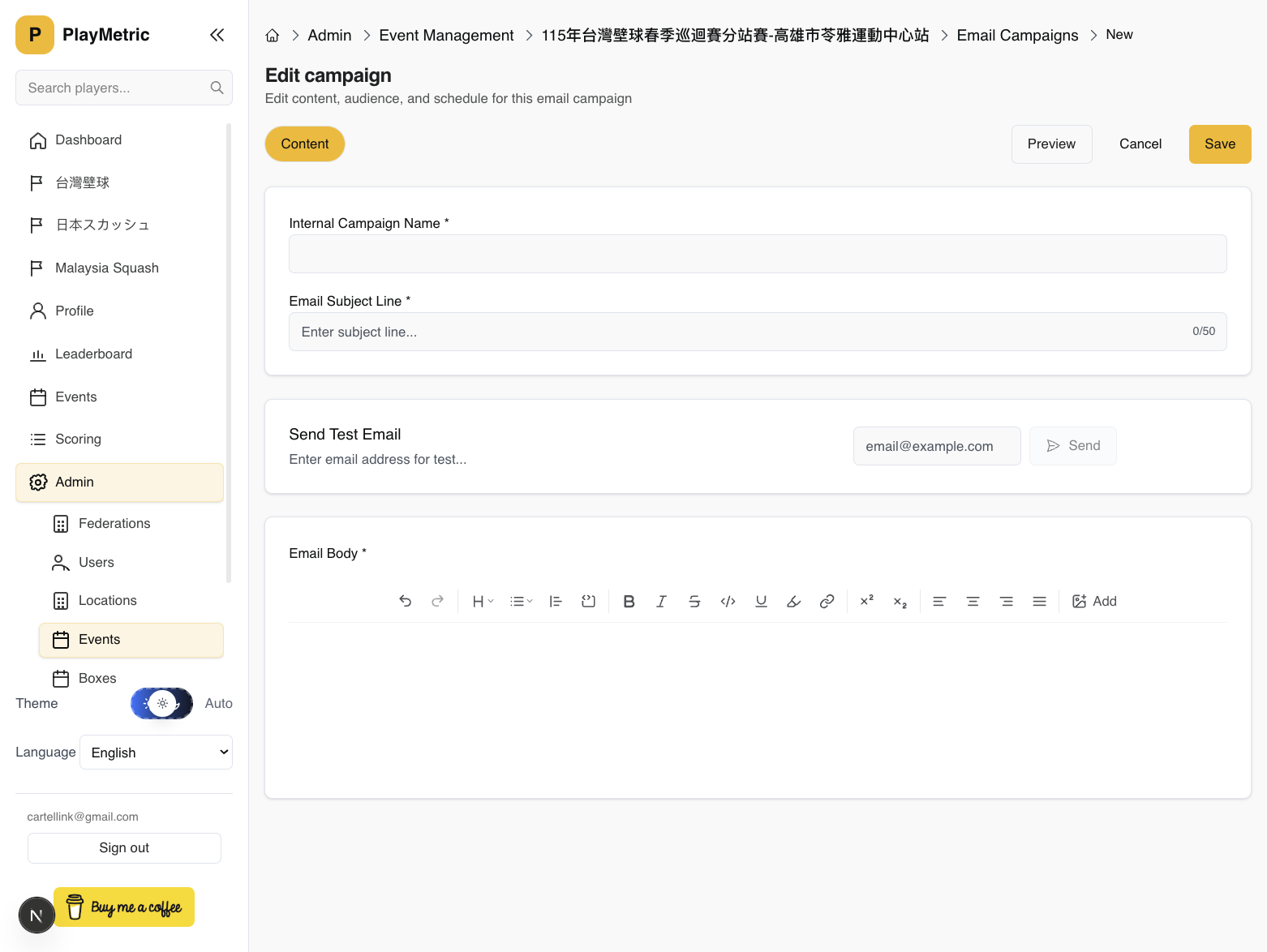Toggle superscript formatting
Viewport: 1267px width, 952px height.
tap(866, 601)
